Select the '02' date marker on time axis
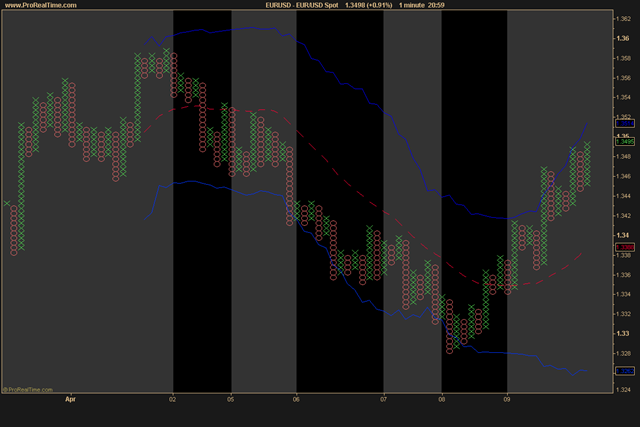The width and height of the screenshot is (640, 427). coord(173,399)
